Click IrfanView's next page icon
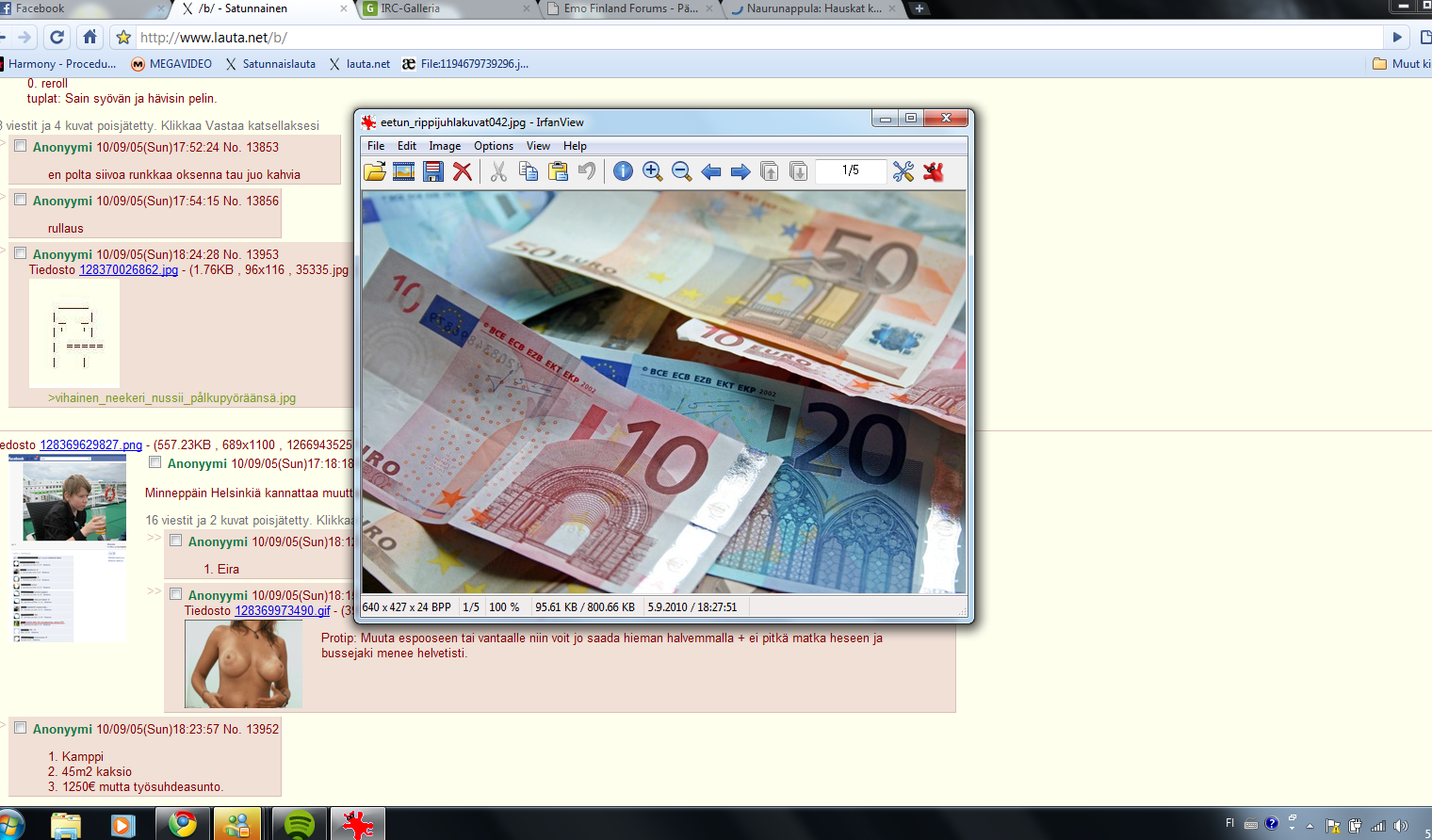 pos(799,171)
